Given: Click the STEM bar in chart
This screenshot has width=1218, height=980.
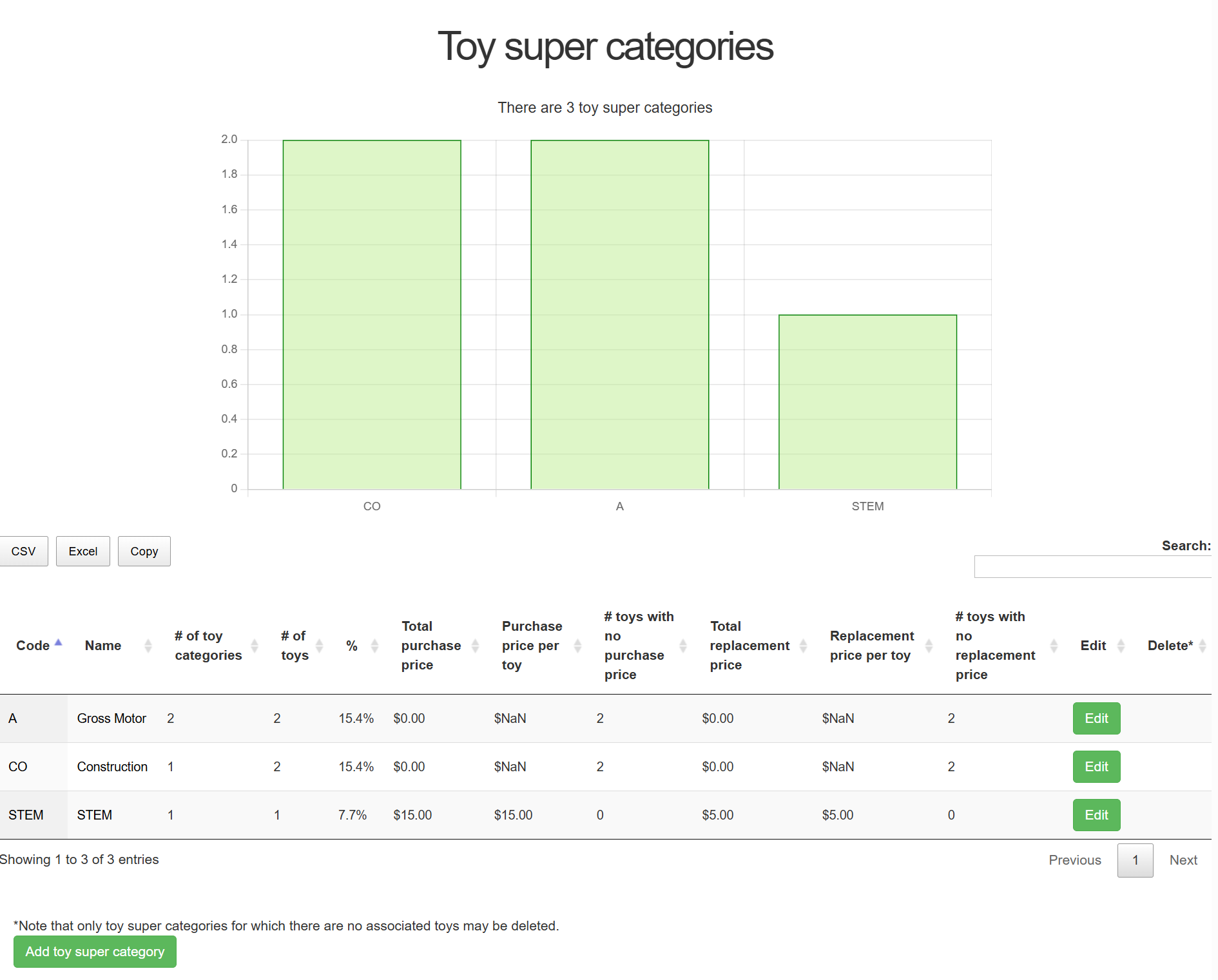Looking at the screenshot, I should pos(867,402).
